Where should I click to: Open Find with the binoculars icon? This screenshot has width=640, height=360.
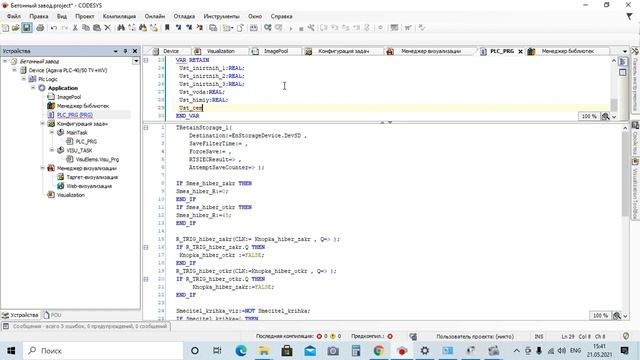pos(121,28)
